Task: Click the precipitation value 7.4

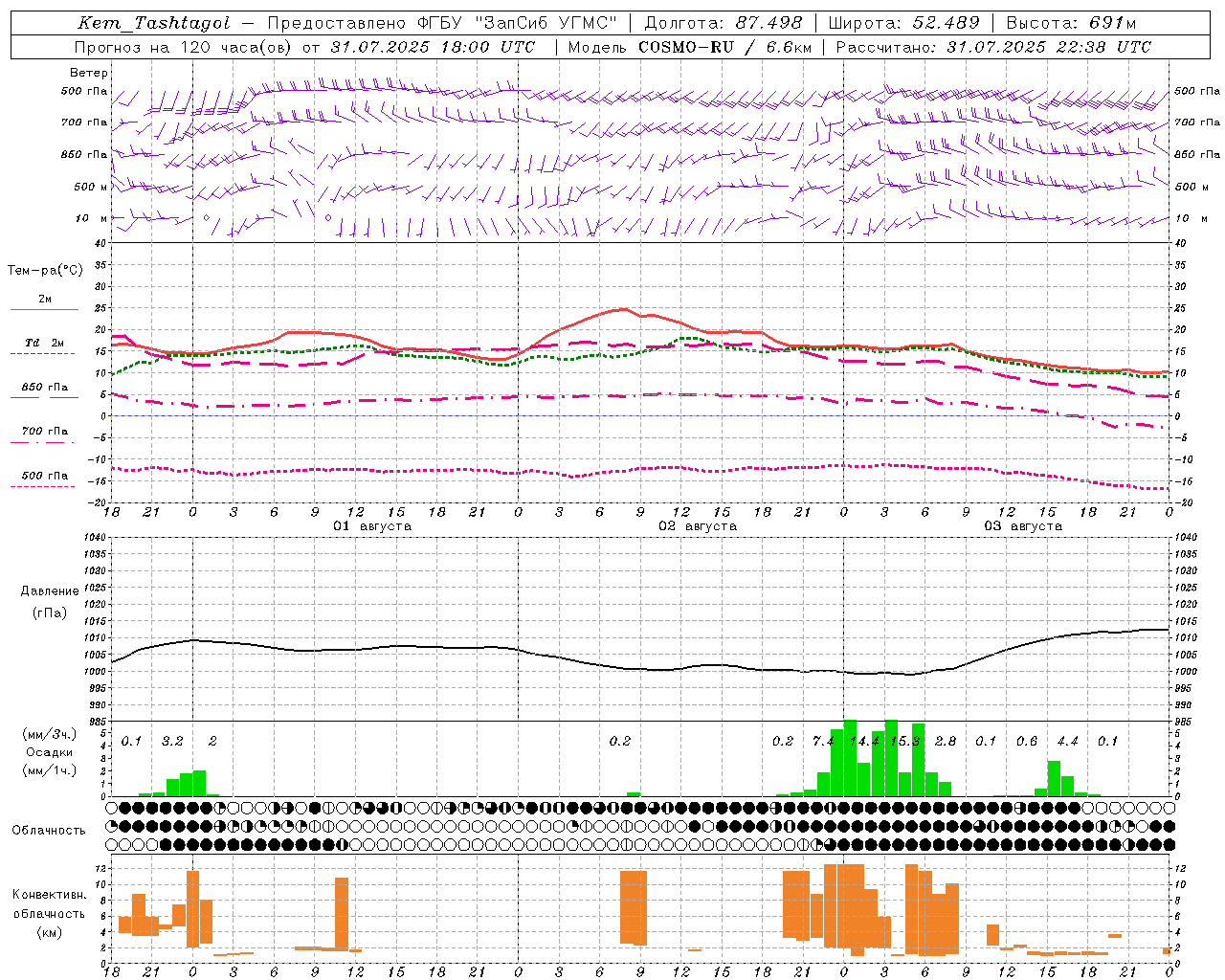Action: click(823, 742)
